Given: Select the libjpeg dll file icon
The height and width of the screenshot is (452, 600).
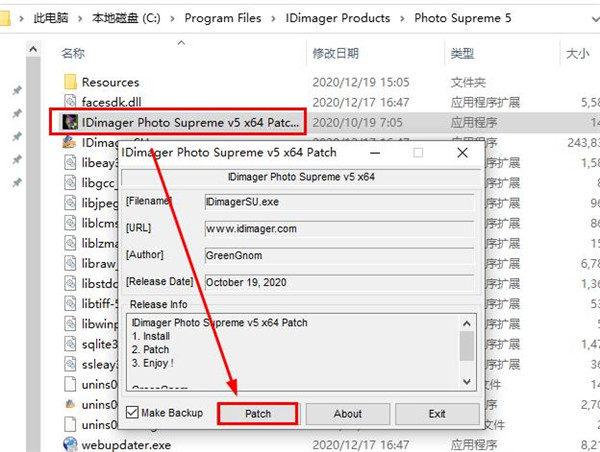Looking at the screenshot, I should [x=70, y=203].
